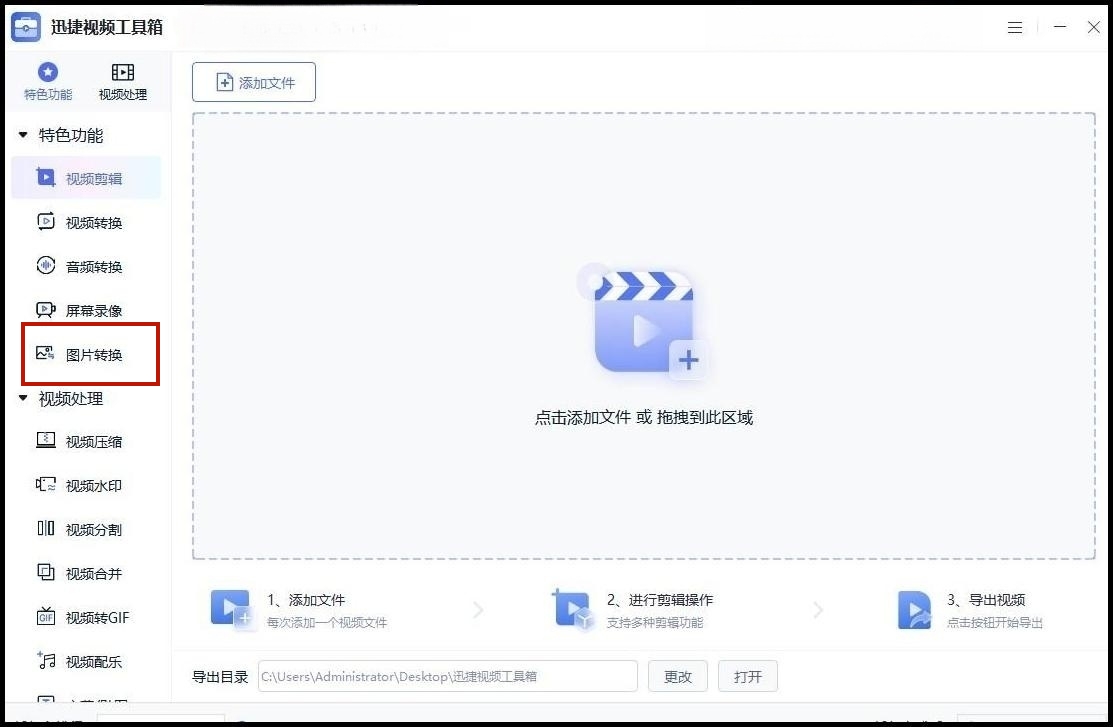
Task: Launch 屏幕录像 (Screen Recording)
Action: pyautogui.click(x=88, y=310)
